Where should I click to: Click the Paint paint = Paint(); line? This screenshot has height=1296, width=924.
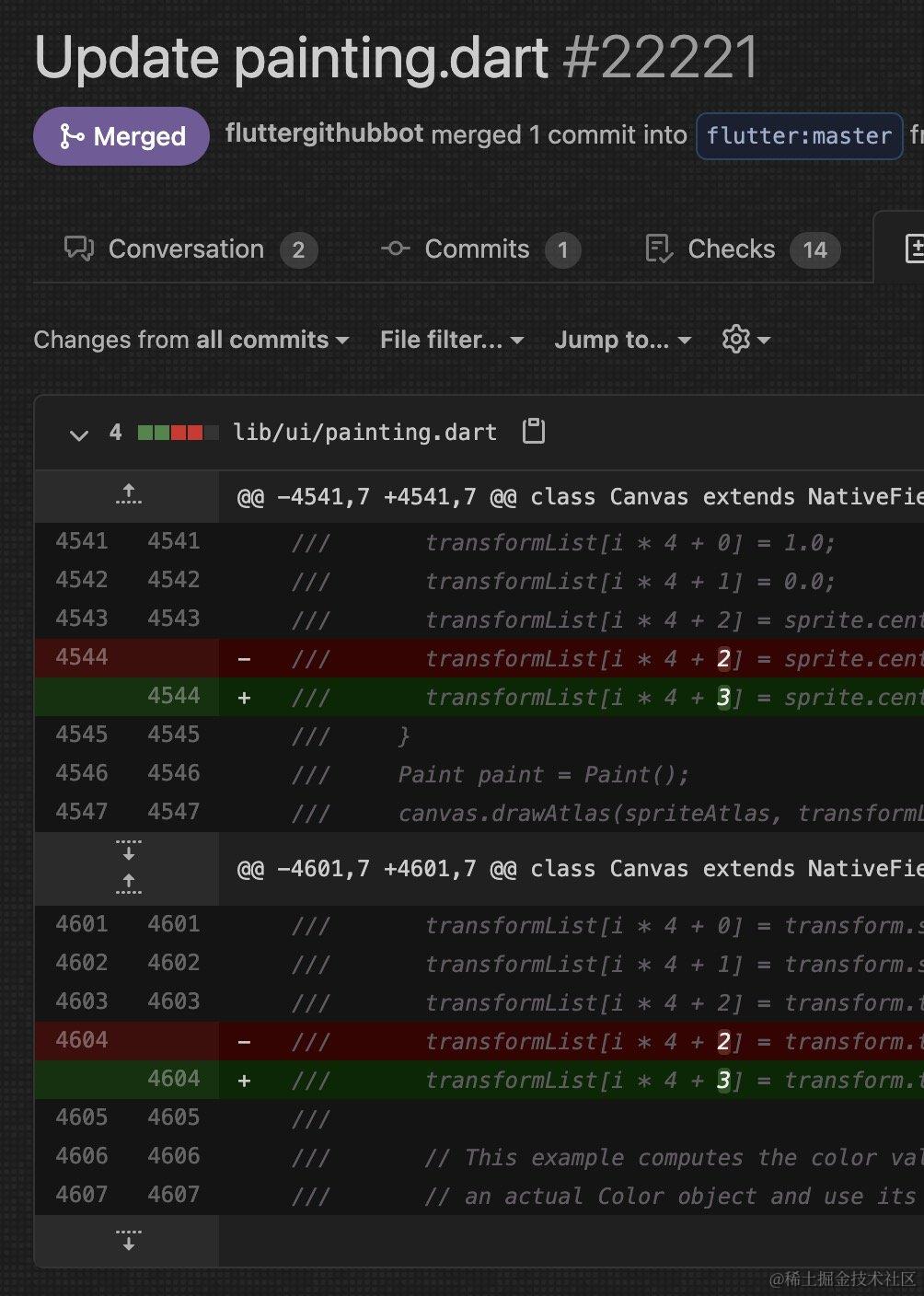(543, 774)
